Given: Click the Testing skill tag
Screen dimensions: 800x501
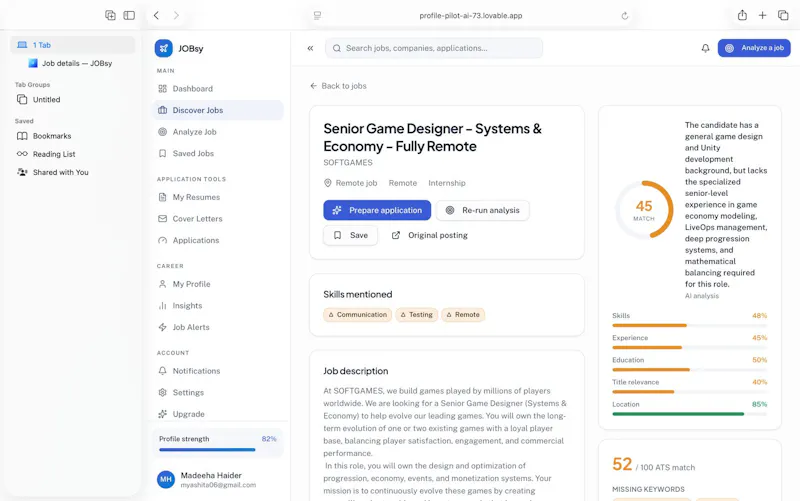Looking at the screenshot, I should pyautogui.click(x=416, y=315).
